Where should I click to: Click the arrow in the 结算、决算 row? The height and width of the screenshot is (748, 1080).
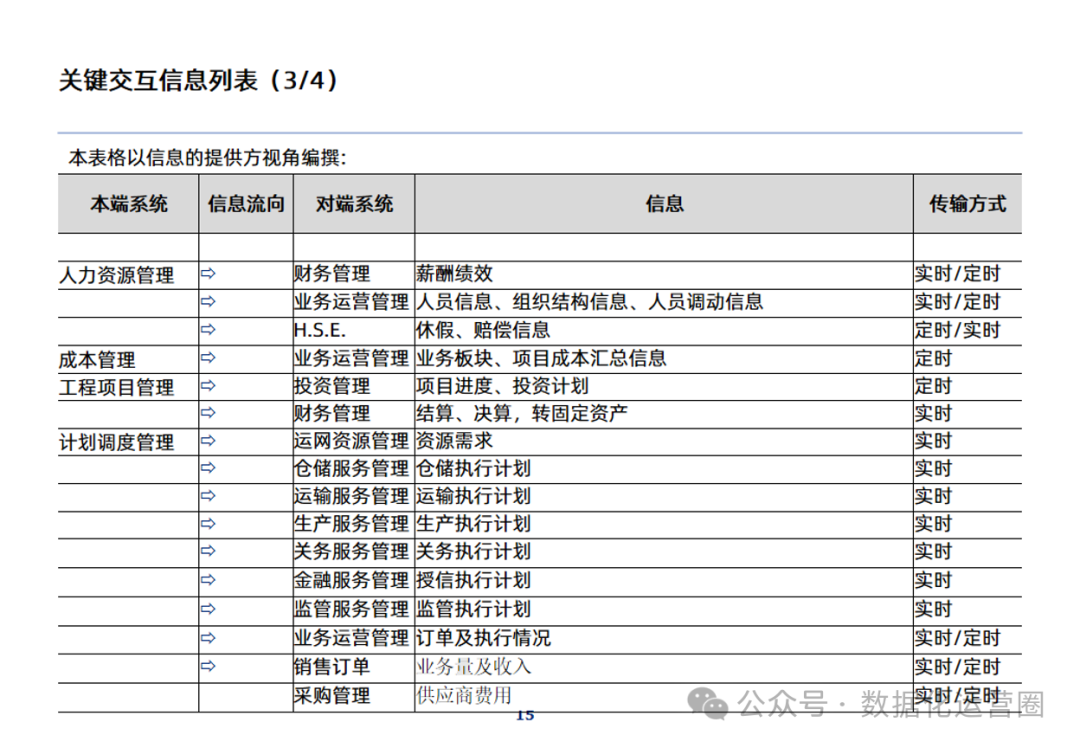tap(208, 413)
